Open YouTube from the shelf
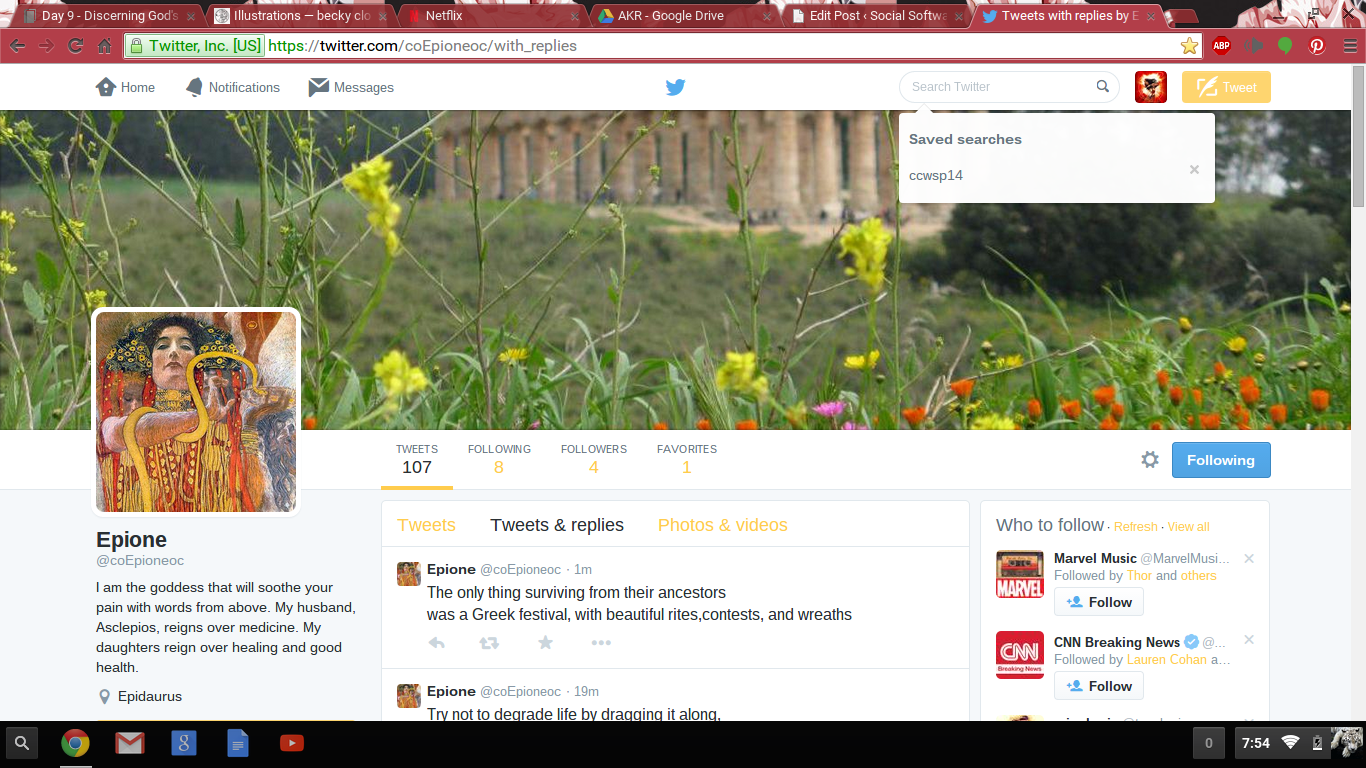 pyautogui.click(x=291, y=743)
